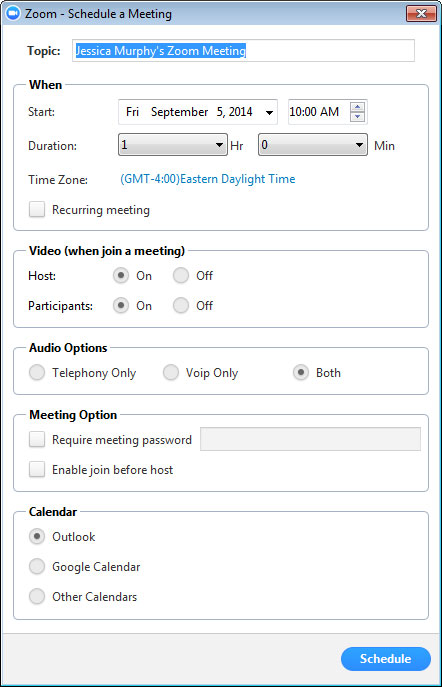Set Participants video to Off
The height and width of the screenshot is (687, 442).
180,305
